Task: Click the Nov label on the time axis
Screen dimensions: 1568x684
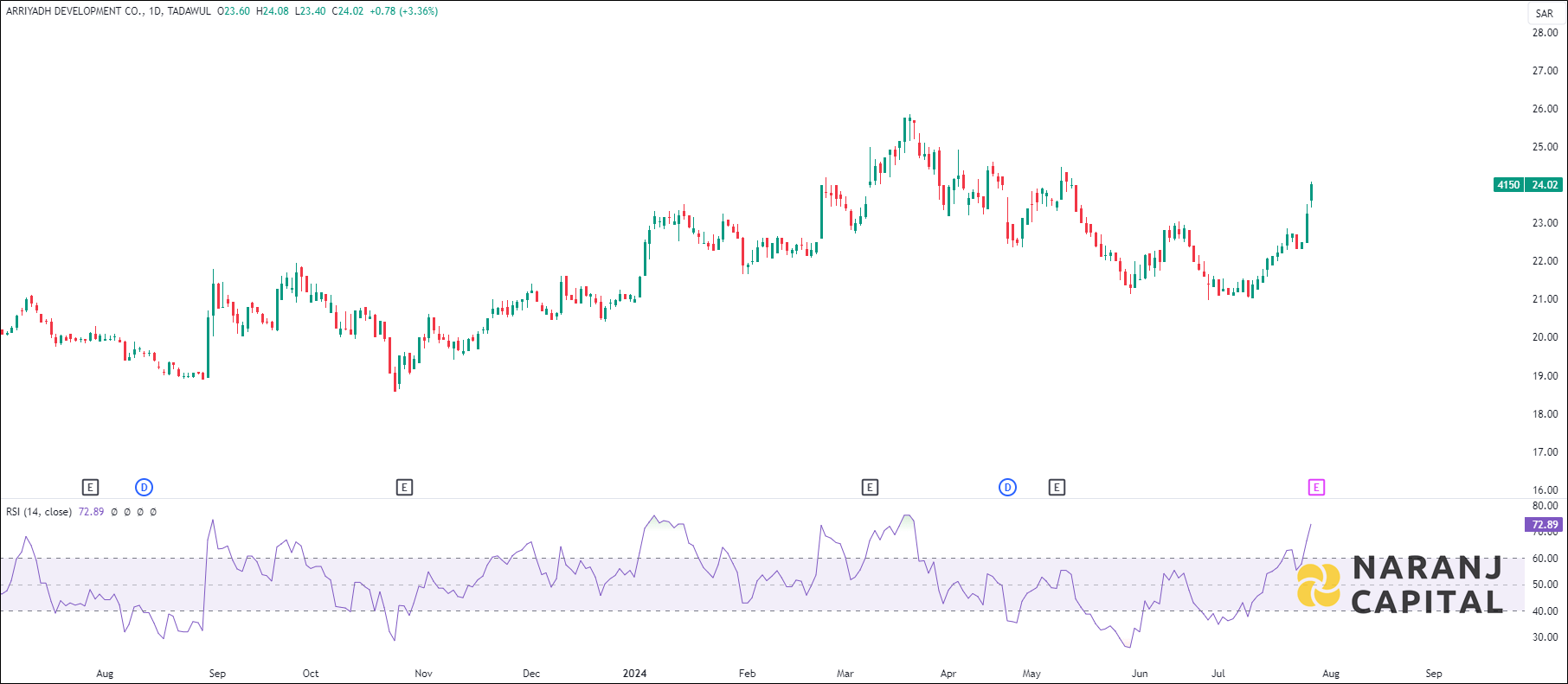Action: (x=423, y=674)
